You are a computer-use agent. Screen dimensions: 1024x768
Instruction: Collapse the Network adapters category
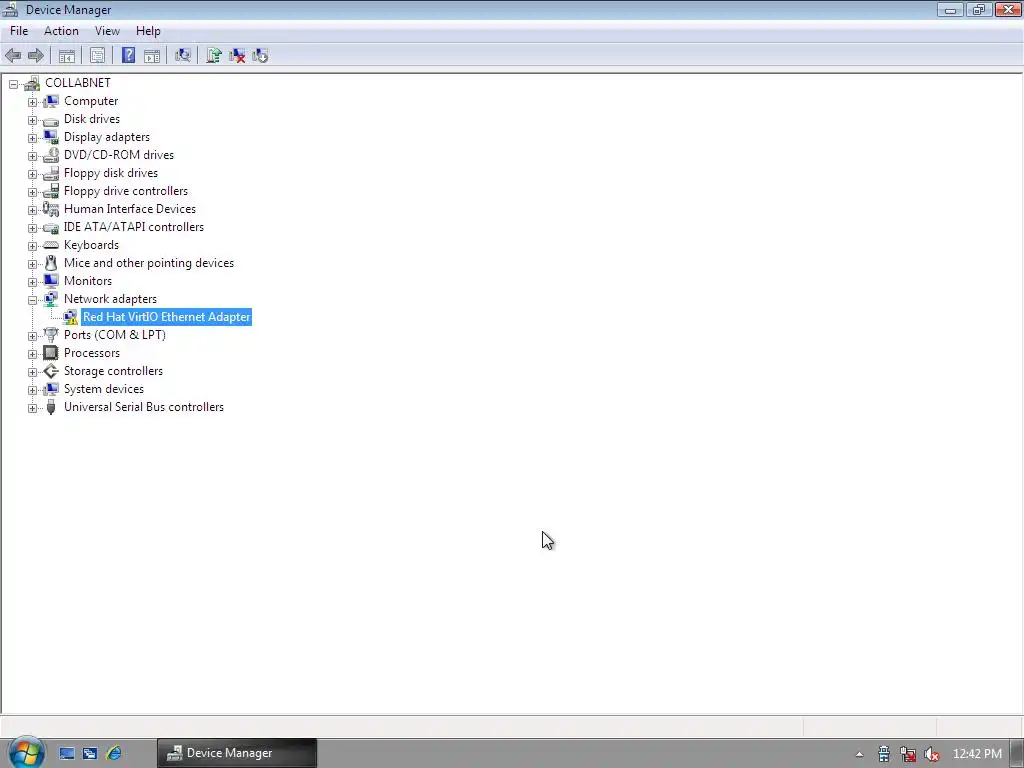point(33,300)
